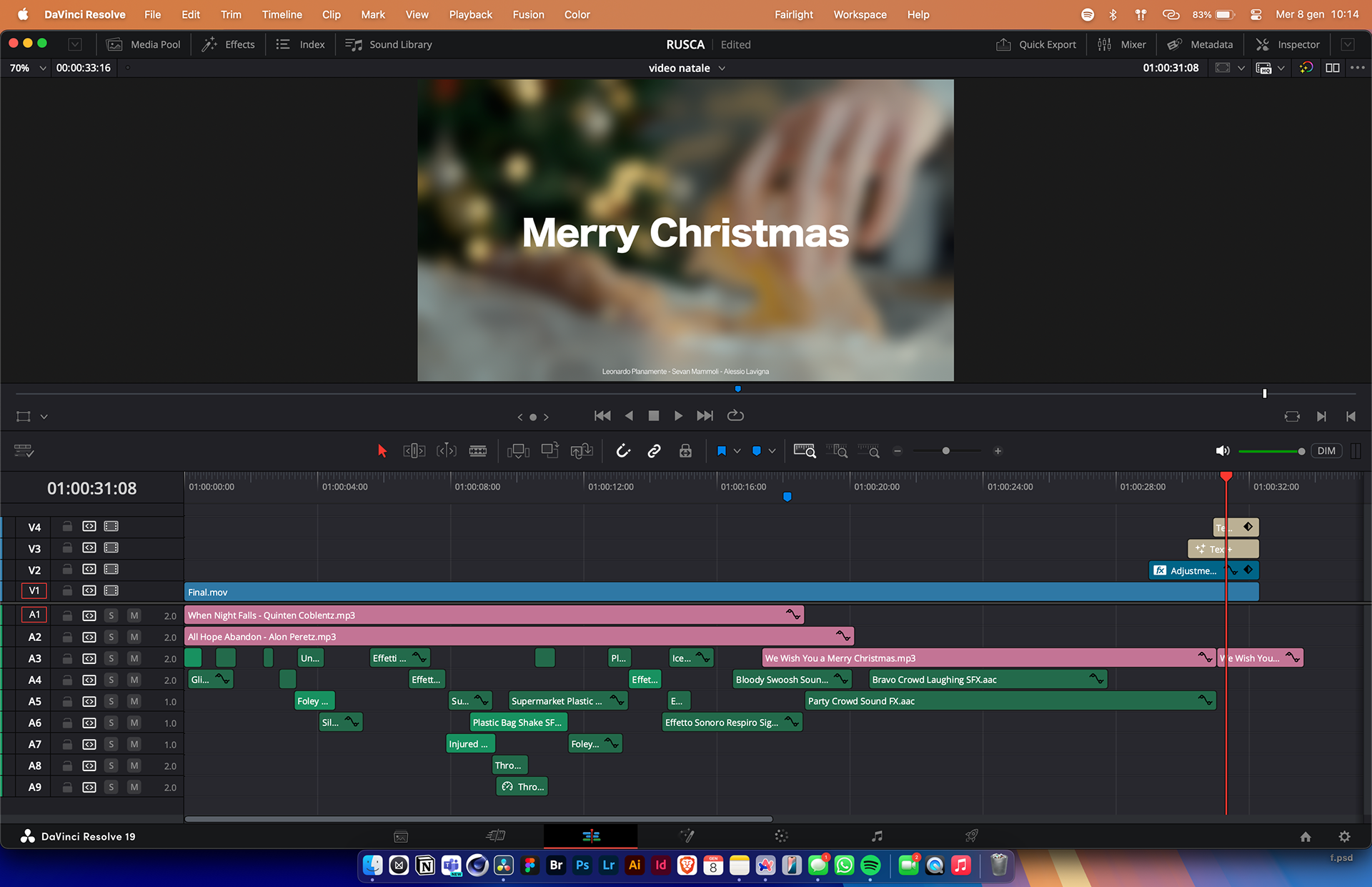Screen dimensions: 1372x887
Task: Click the Overwrite Clip icon
Action: point(550,450)
